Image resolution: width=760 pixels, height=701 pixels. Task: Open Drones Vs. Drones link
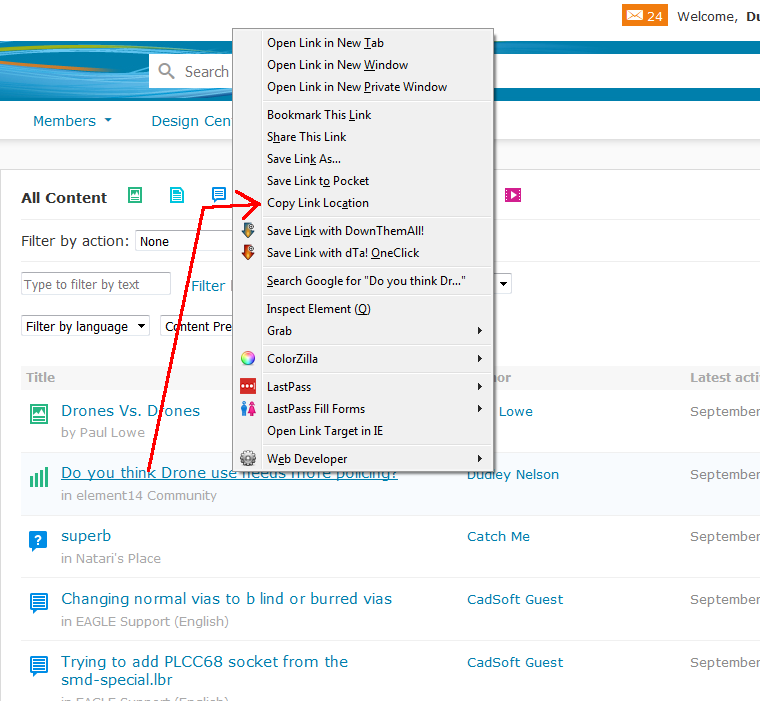pos(130,411)
